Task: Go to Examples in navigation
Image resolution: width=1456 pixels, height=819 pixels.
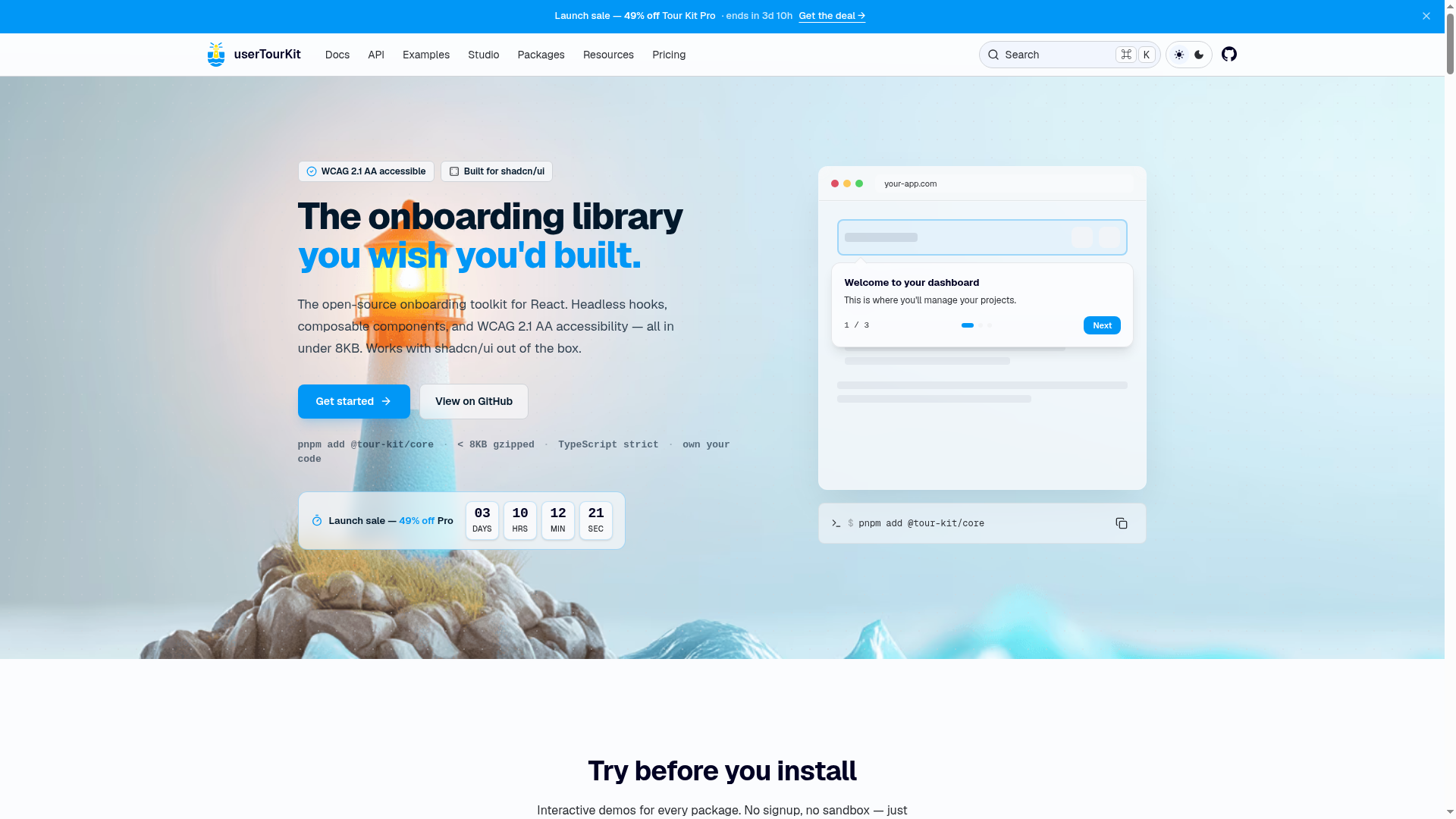Action: (426, 55)
